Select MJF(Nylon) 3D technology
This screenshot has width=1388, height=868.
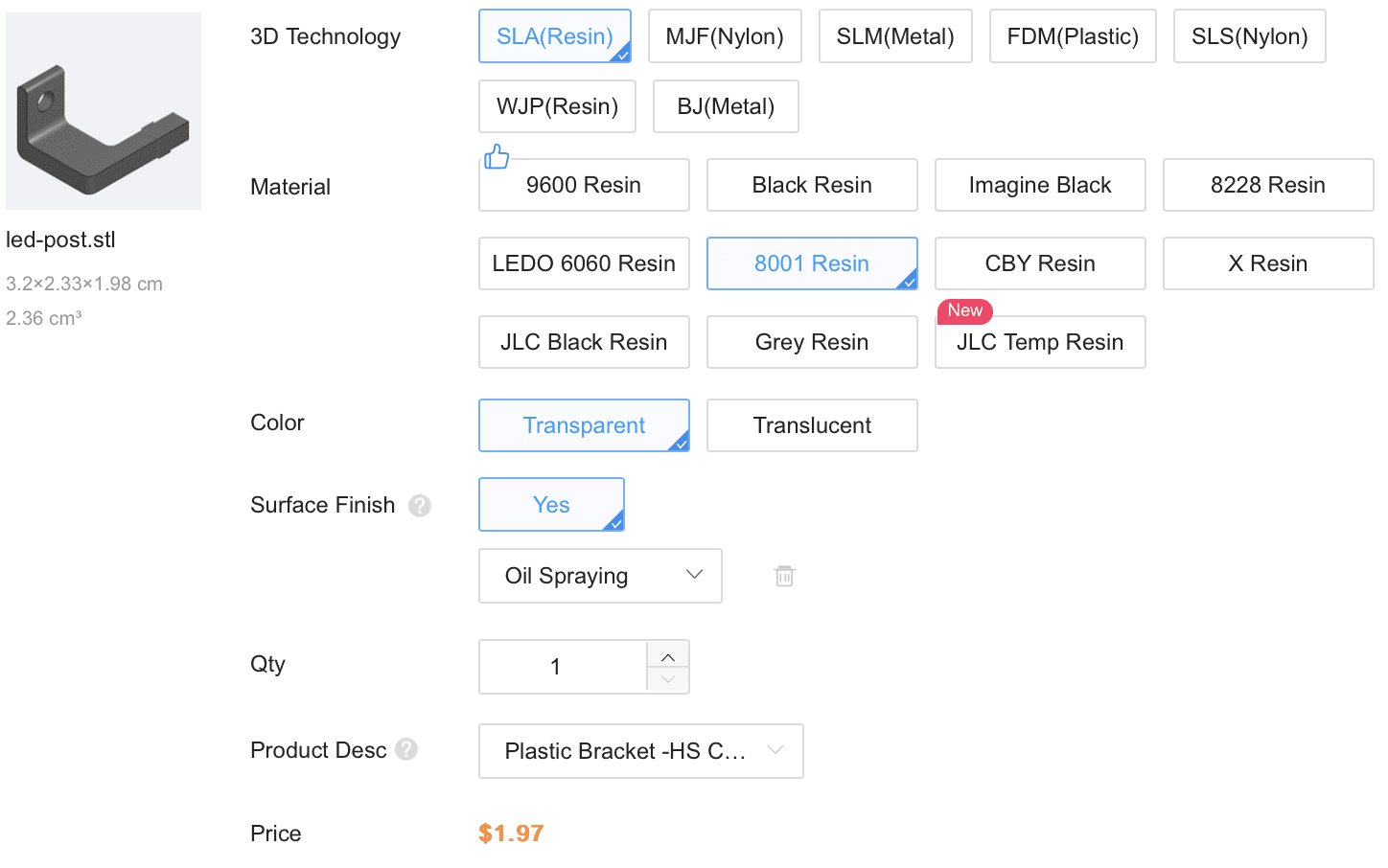click(x=725, y=36)
